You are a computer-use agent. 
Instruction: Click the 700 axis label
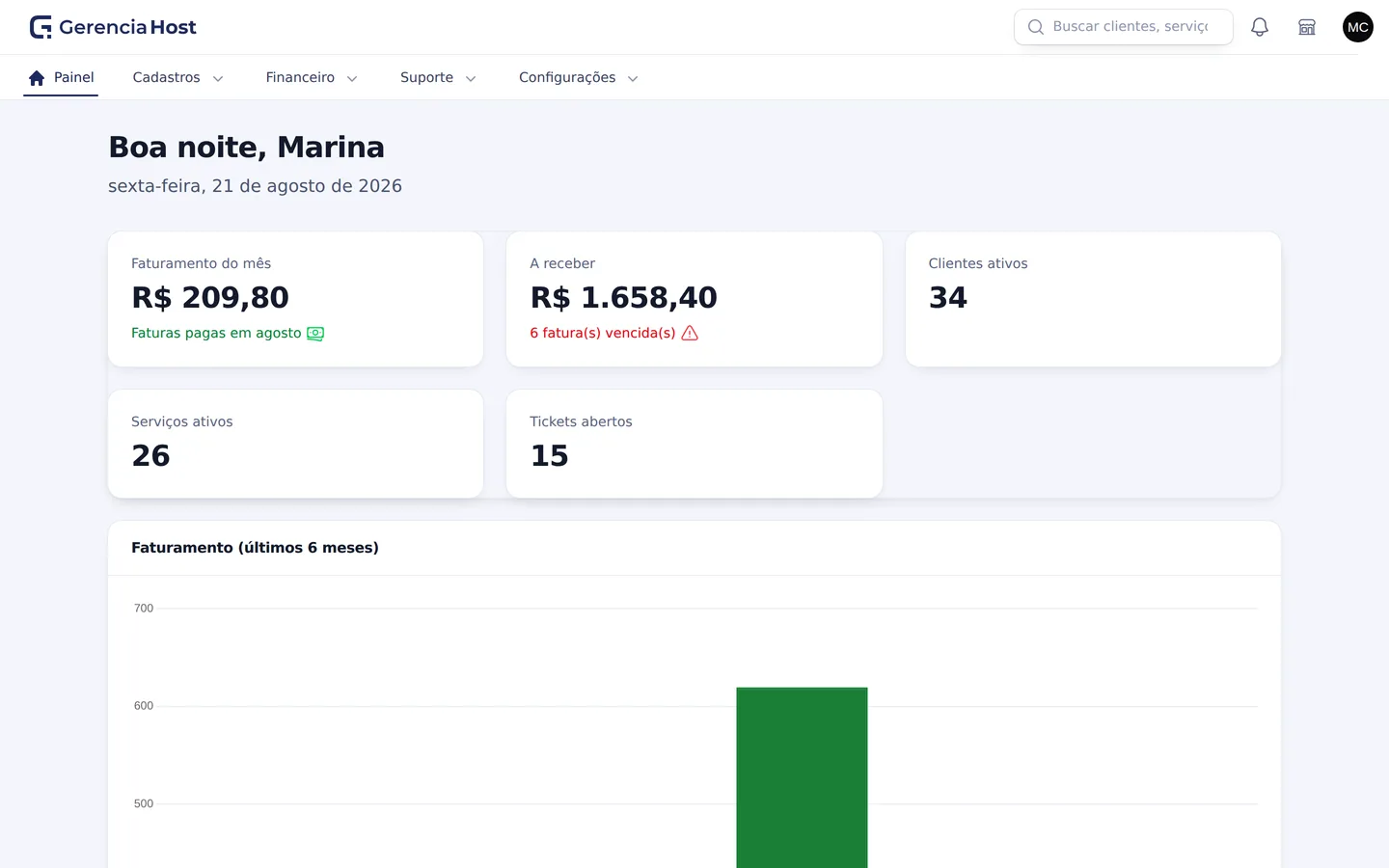144,609
